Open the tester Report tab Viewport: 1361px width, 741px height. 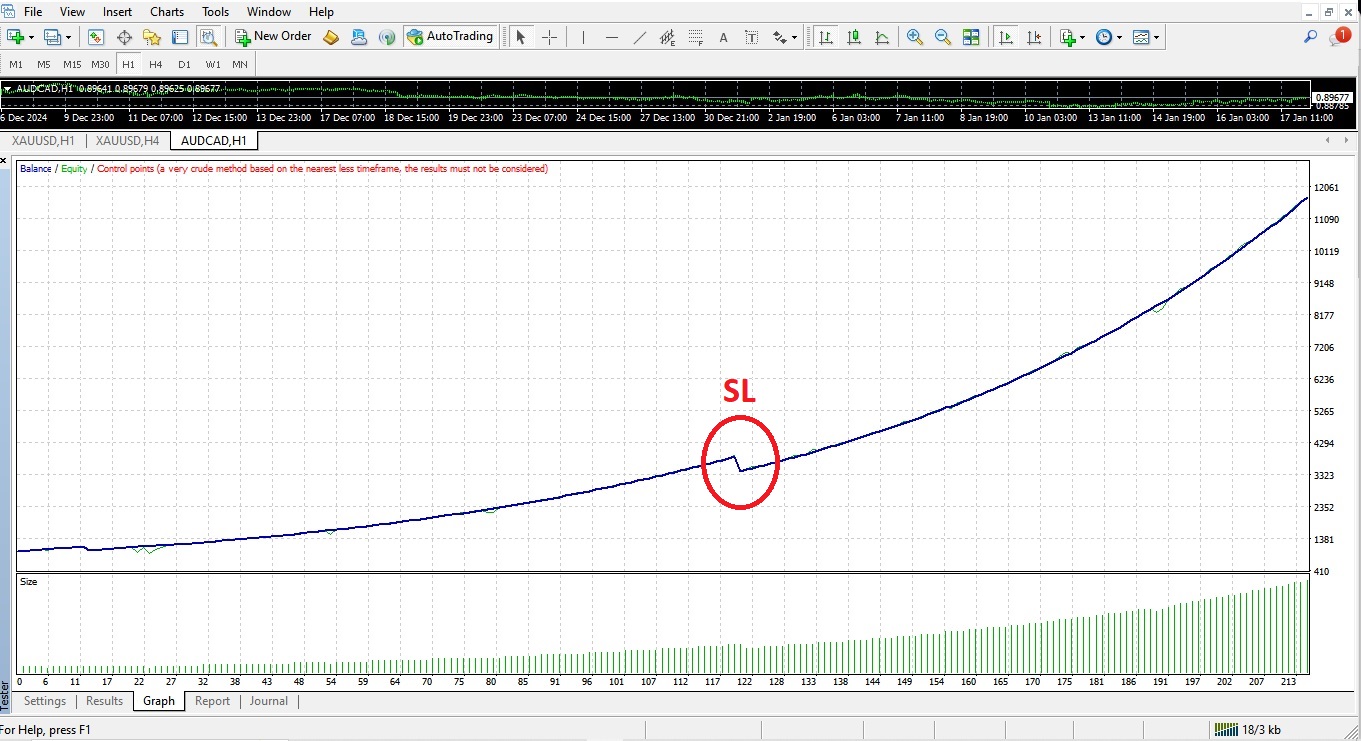click(x=212, y=701)
